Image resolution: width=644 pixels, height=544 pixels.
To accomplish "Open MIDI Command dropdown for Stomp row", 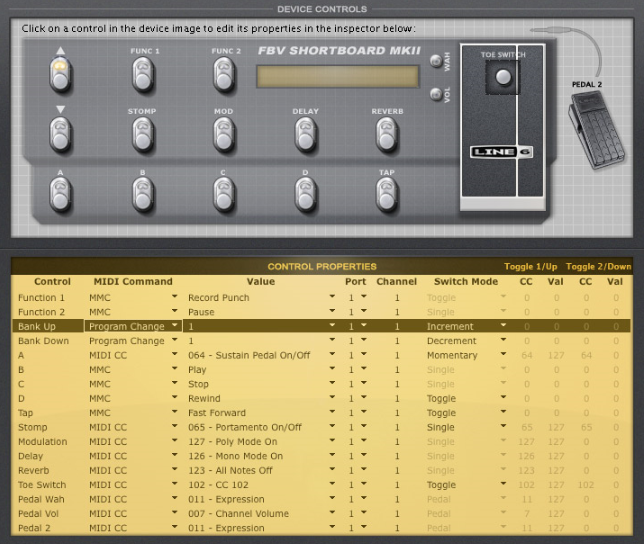I will (175, 426).
